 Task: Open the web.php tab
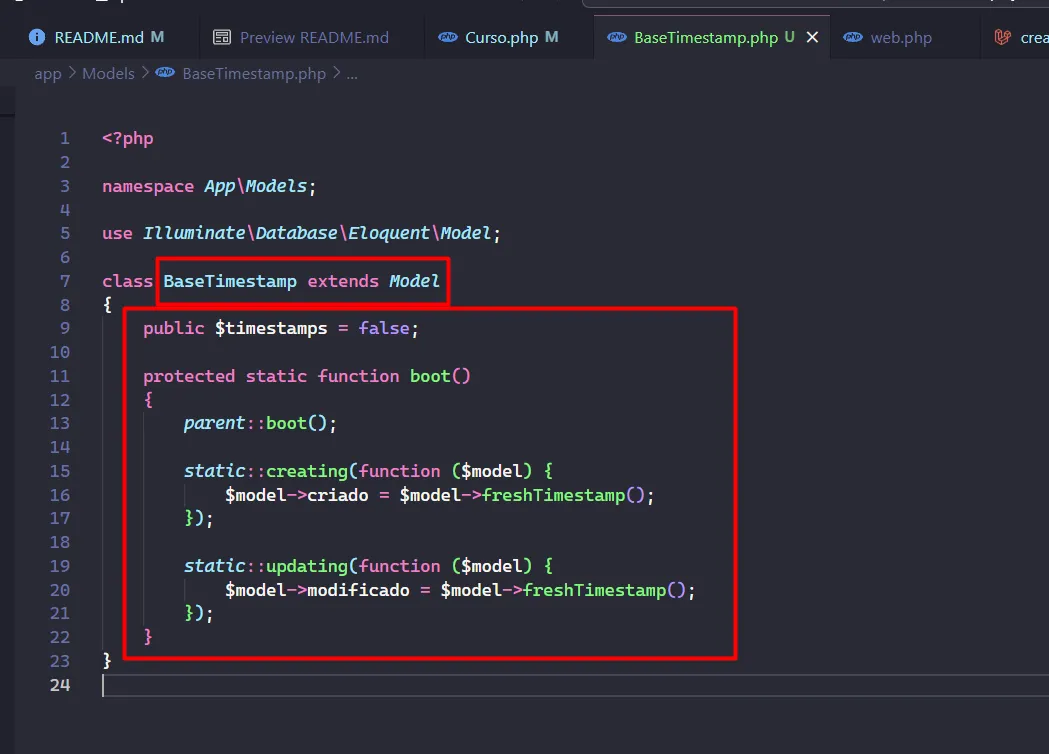click(x=900, y=38)
